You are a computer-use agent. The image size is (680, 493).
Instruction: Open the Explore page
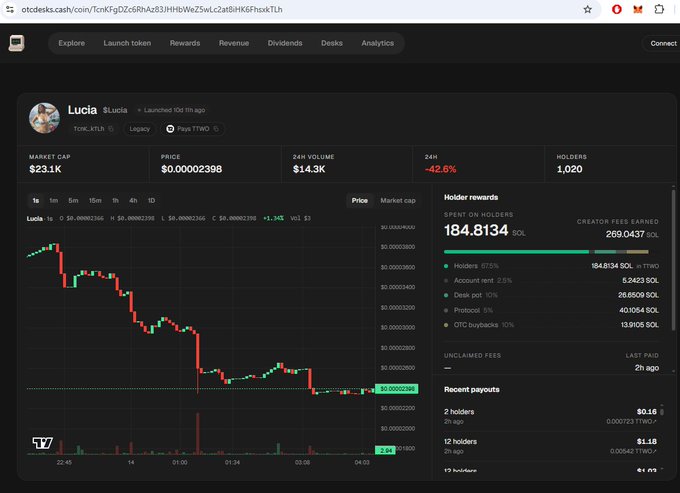pos(72,43)
